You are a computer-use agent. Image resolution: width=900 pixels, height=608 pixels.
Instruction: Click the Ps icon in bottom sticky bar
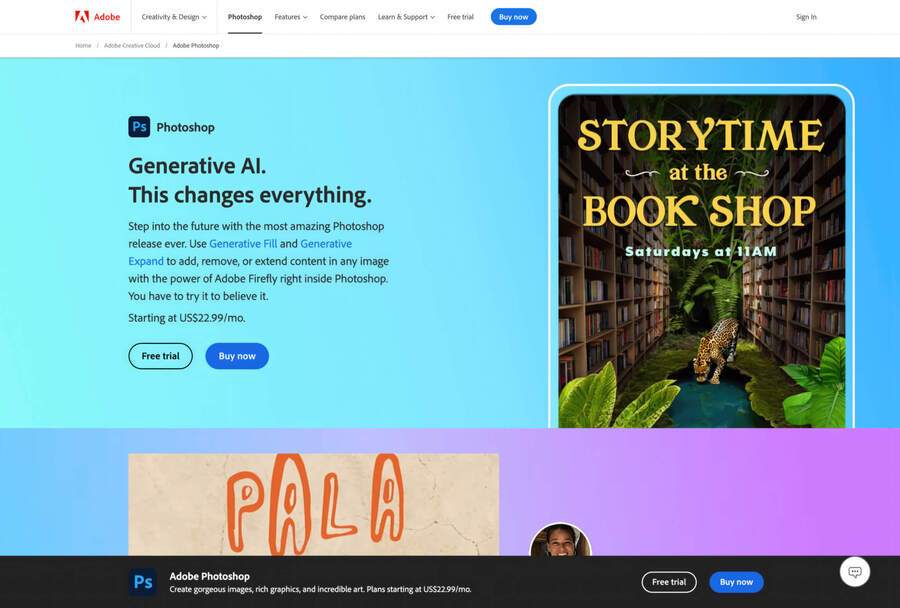(142, 582)
